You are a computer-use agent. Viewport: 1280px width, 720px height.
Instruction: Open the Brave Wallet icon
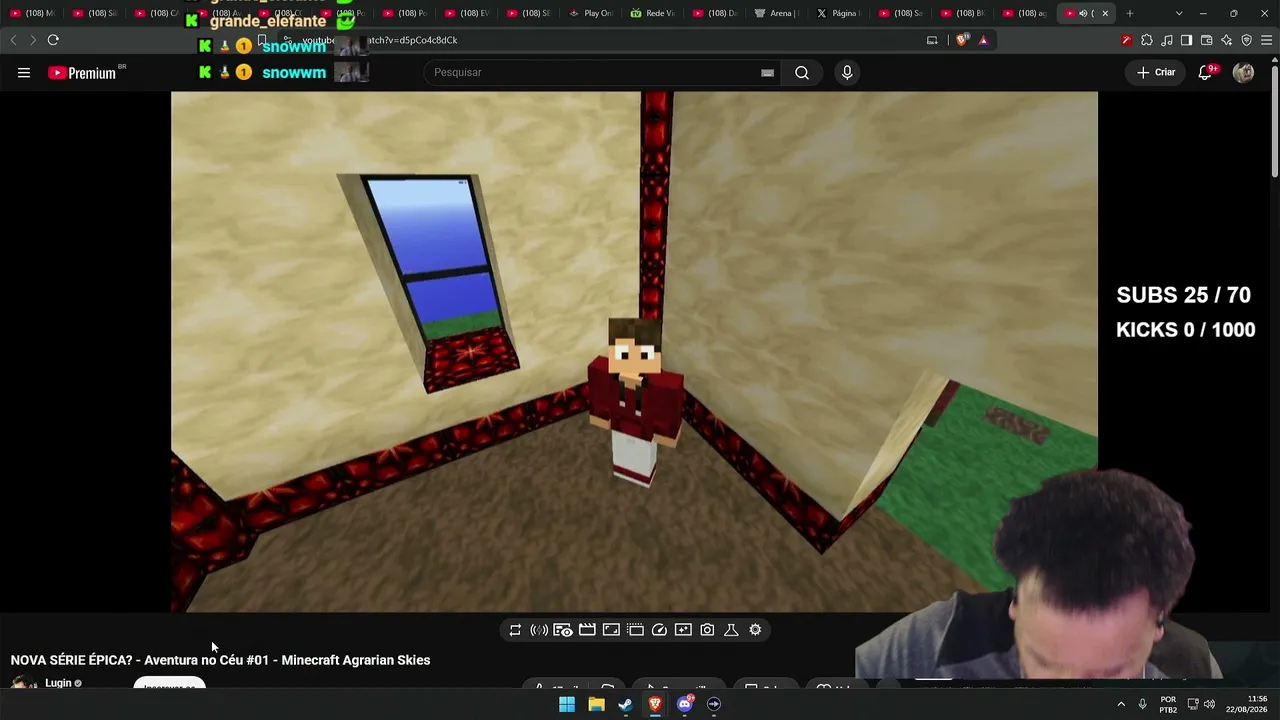point(1206,40)
